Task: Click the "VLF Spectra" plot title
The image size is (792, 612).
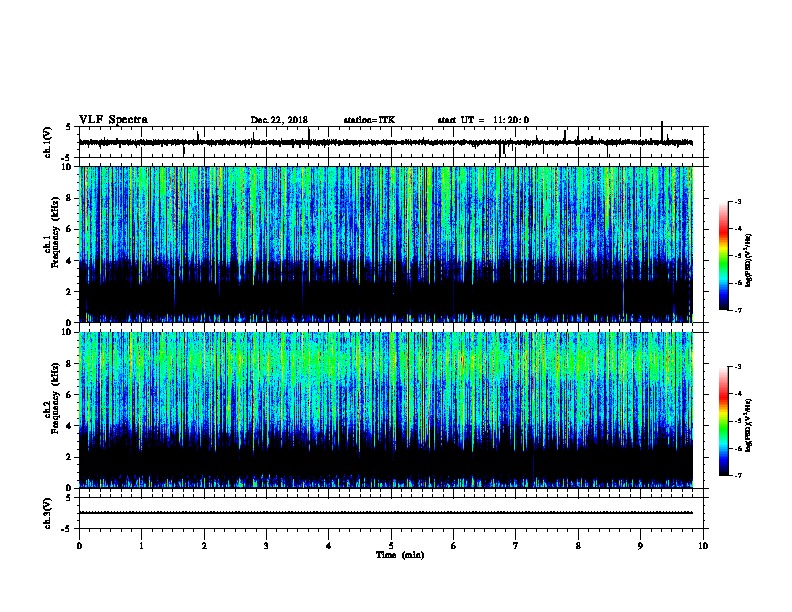Action: pyautogui.click(x=113, y=120)
